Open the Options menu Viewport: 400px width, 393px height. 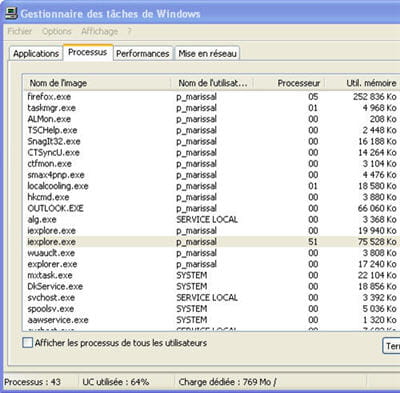coord(57,31)
